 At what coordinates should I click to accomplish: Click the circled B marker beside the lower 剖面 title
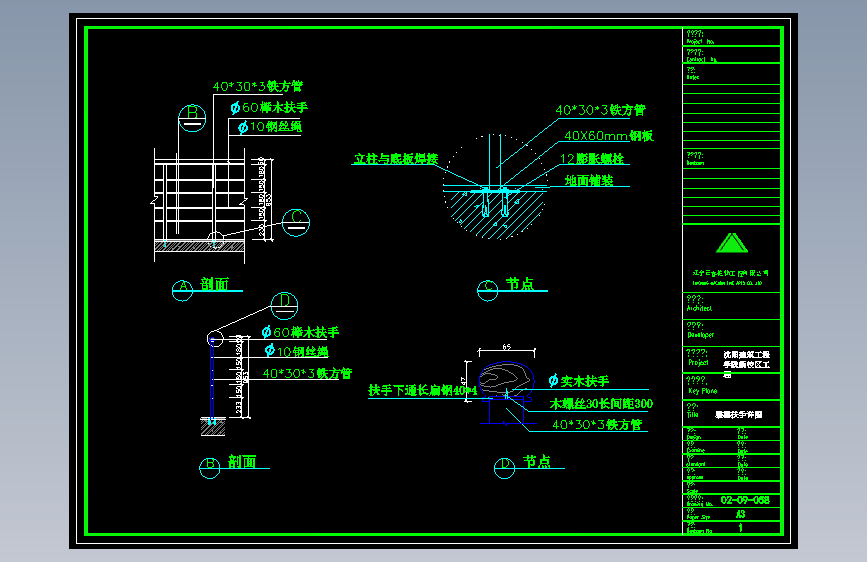click(x=210, y=467)
